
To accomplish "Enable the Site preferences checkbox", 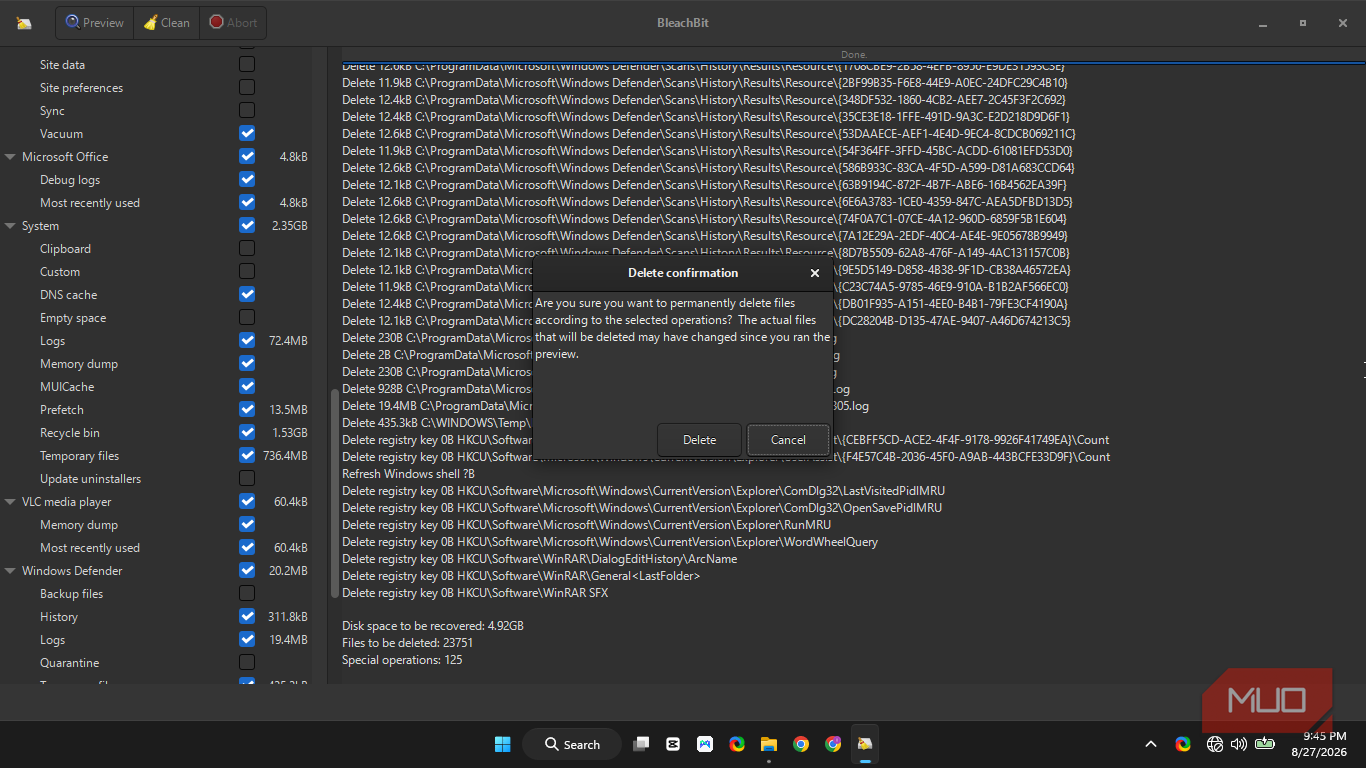I will [x=247, y=88].
